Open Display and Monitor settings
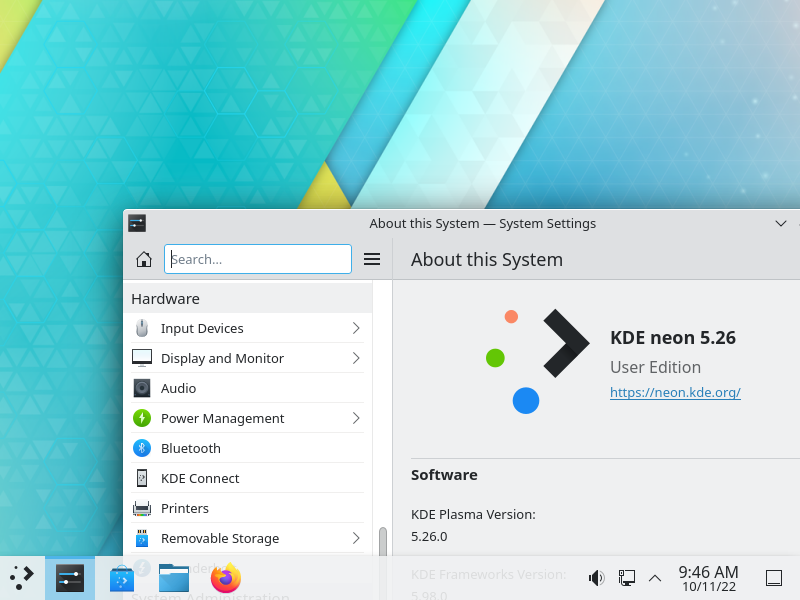Viewport: 800px width, 600px height. pyautogui.click(x=247, y=358)
